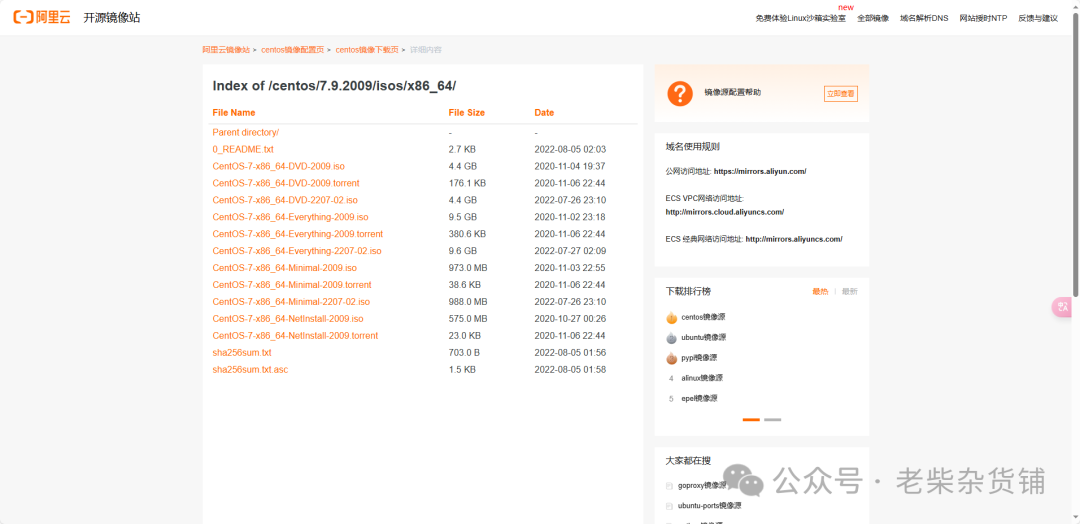Download CentOS-7-x86_64-Everything-2009.iso

pos(290,217)
